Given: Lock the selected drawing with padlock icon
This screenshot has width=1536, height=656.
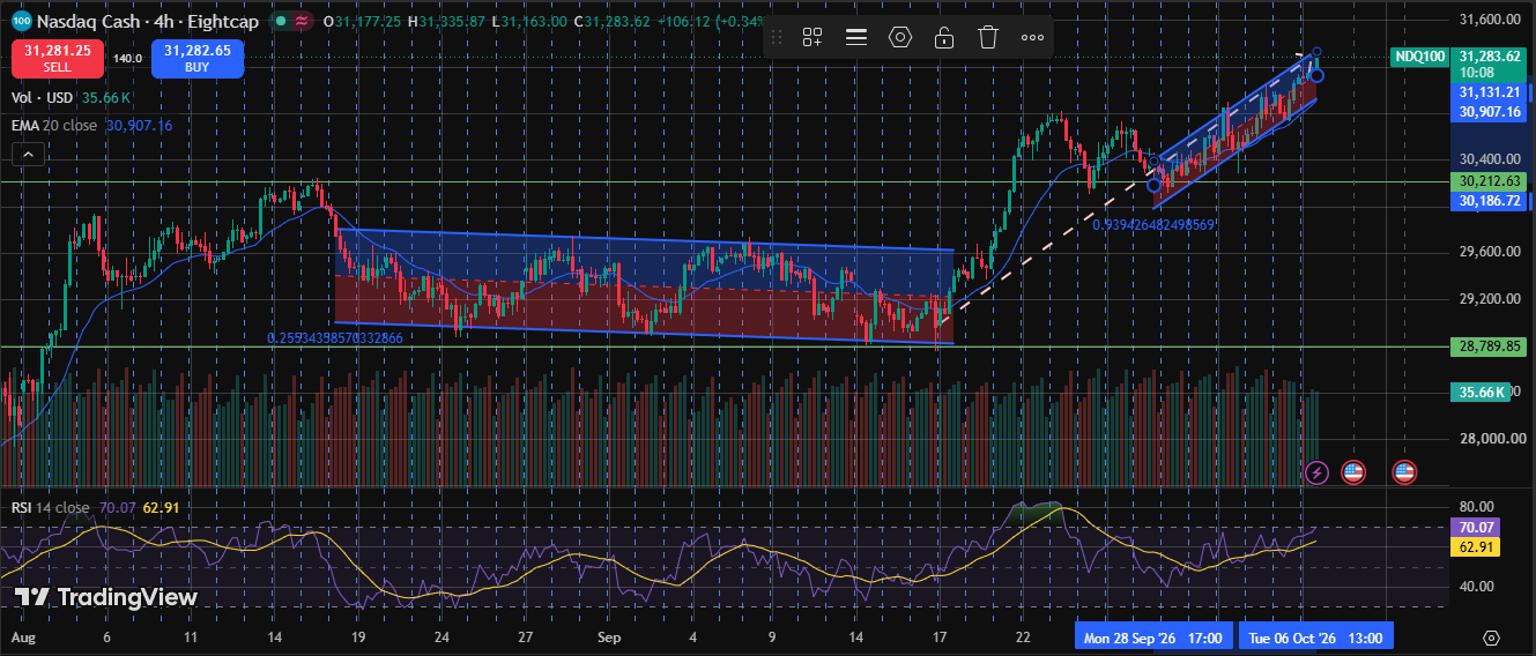Looking at the screenshot, I should tap(943, 38).
